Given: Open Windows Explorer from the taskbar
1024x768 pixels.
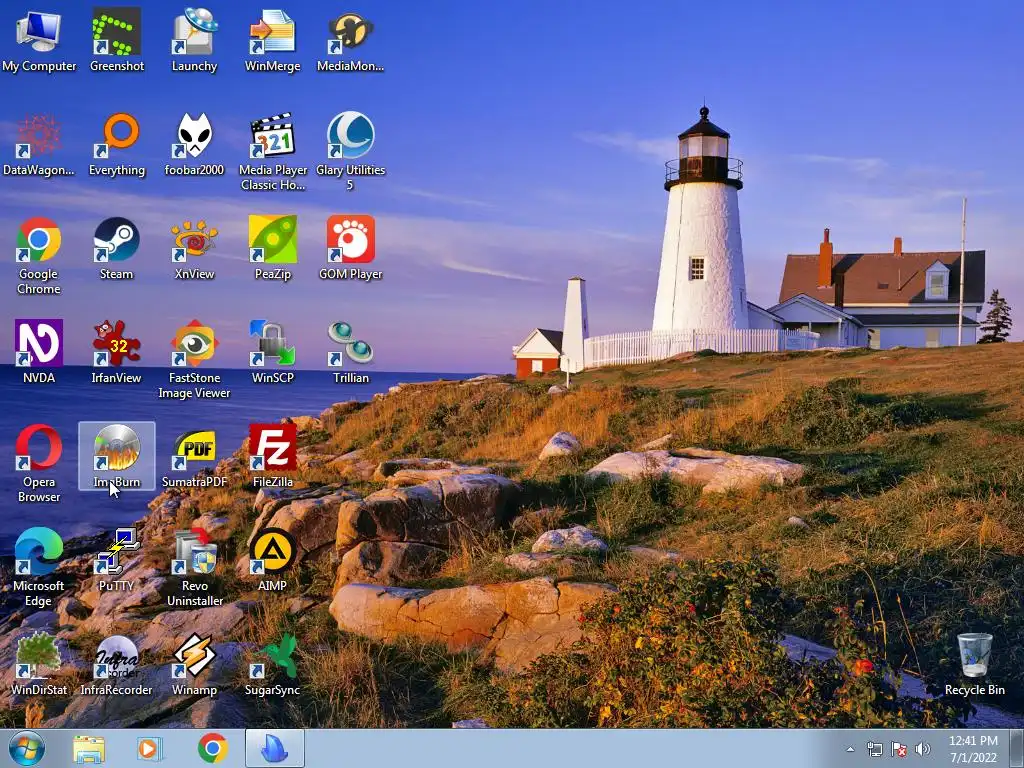Looking at the screenshot, I should [89, 748].
